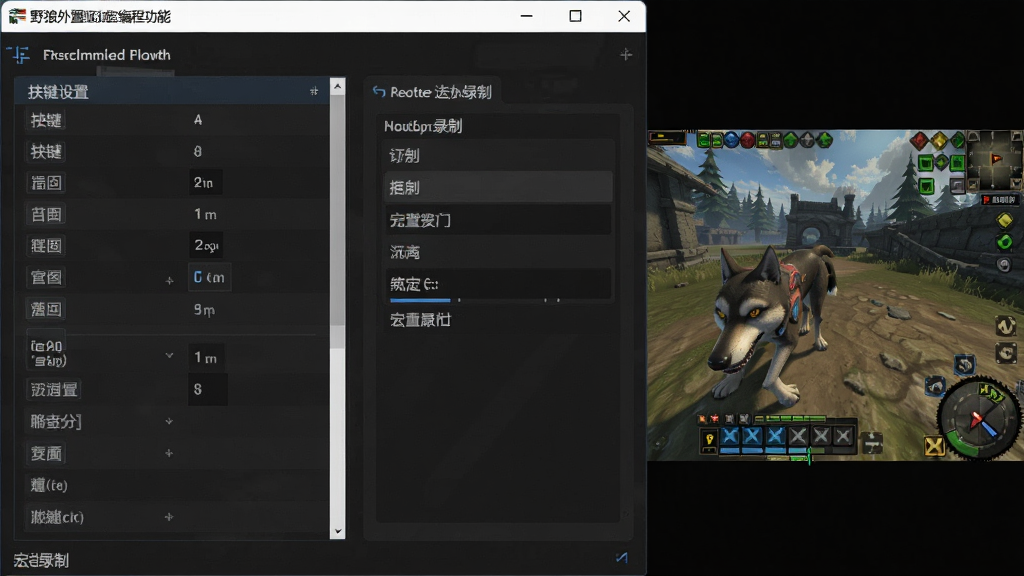Expand the plus on the bottom clc) row
Viewport: 1024px width, 576px height.
click(x=169, y=517)
